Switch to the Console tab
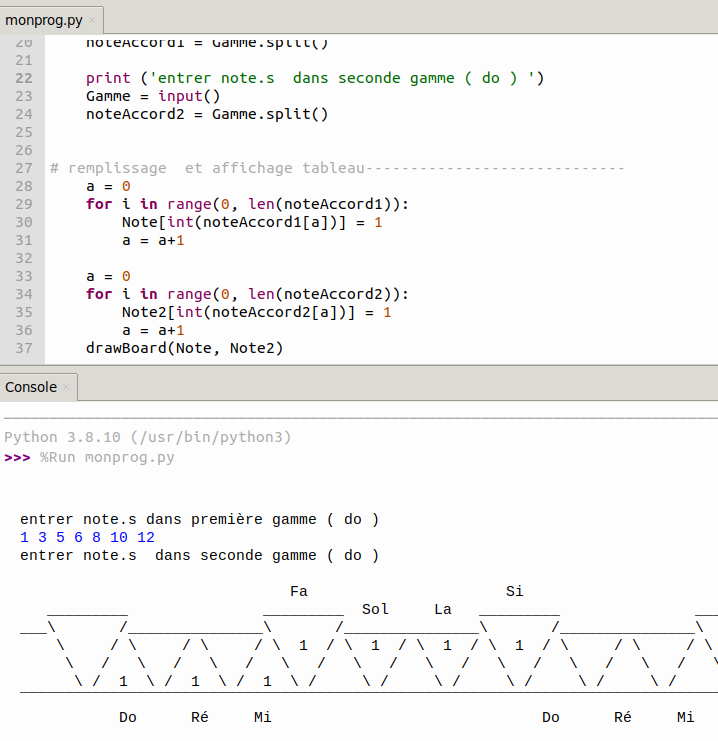 (30, 387)
